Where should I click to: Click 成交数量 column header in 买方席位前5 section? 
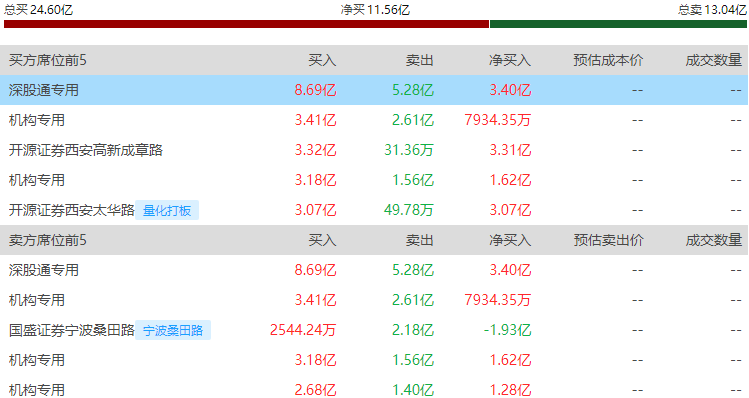[714, 60]
